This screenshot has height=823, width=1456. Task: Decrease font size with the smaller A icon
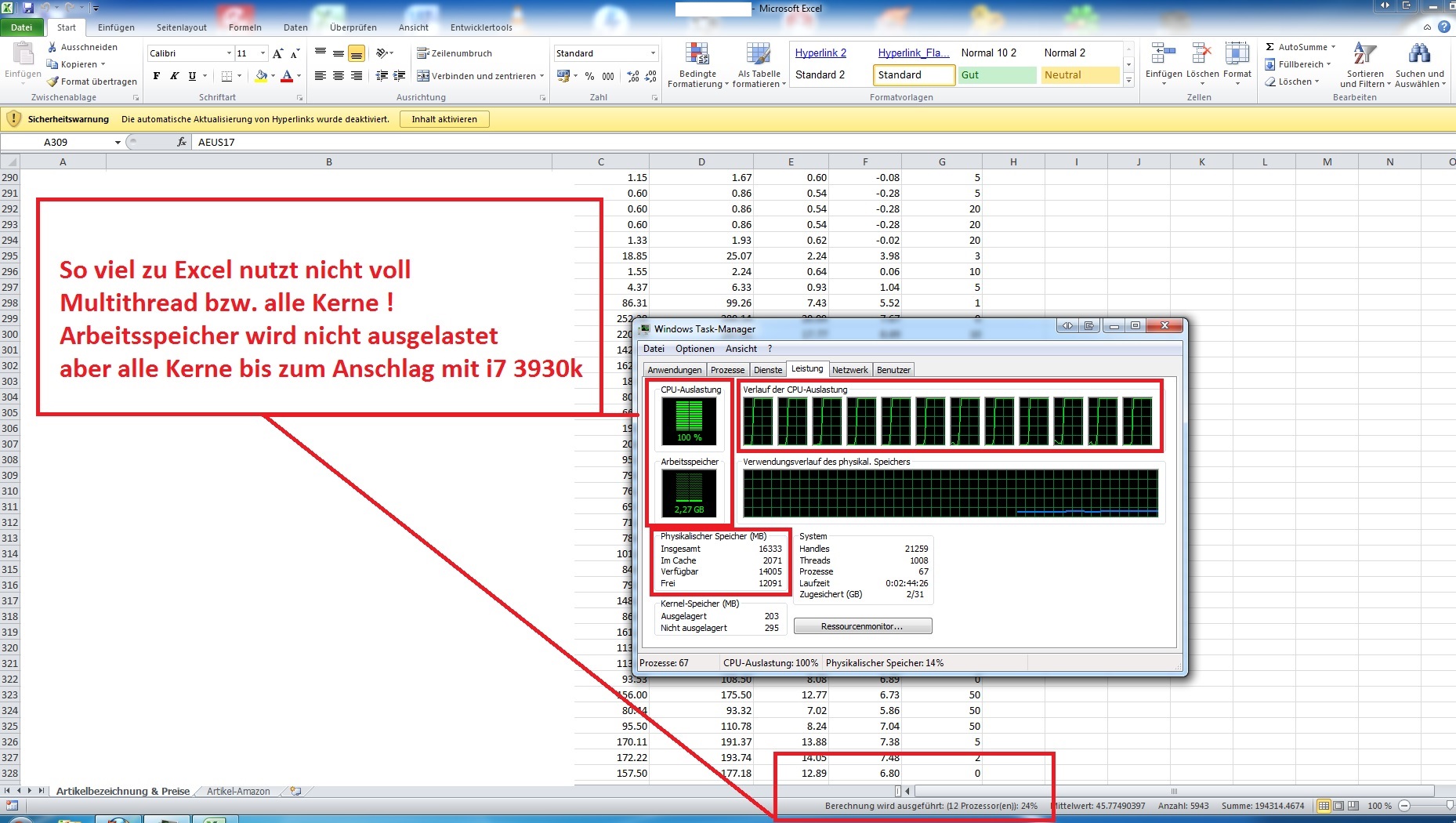click(x=295, y=53)
